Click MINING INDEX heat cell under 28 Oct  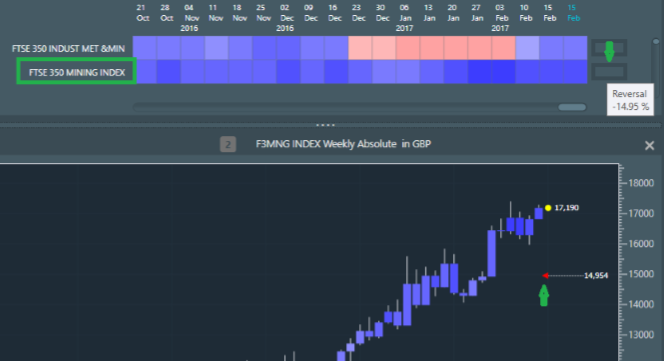169,72
